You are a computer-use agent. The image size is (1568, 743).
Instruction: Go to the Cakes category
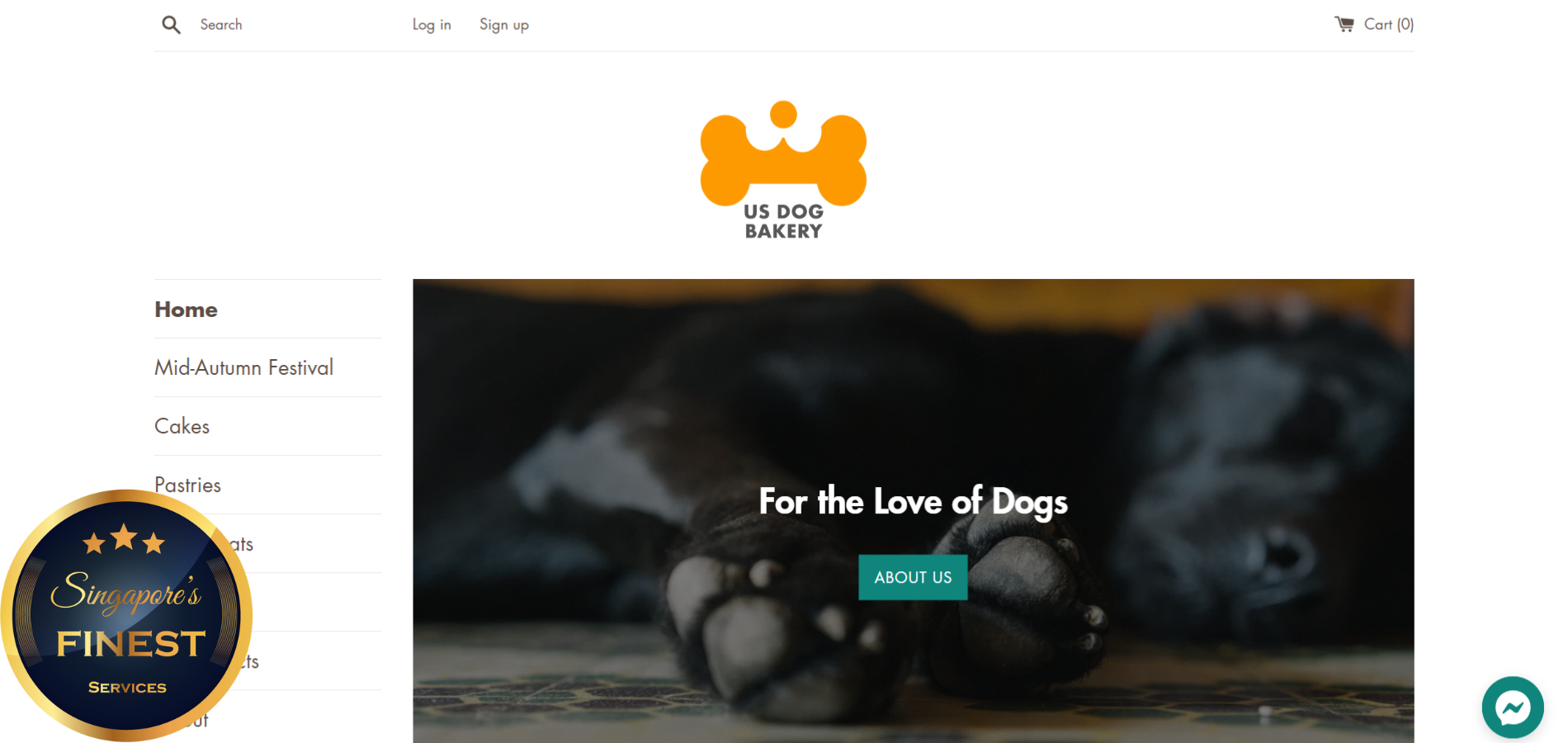(x=182, y=426)
